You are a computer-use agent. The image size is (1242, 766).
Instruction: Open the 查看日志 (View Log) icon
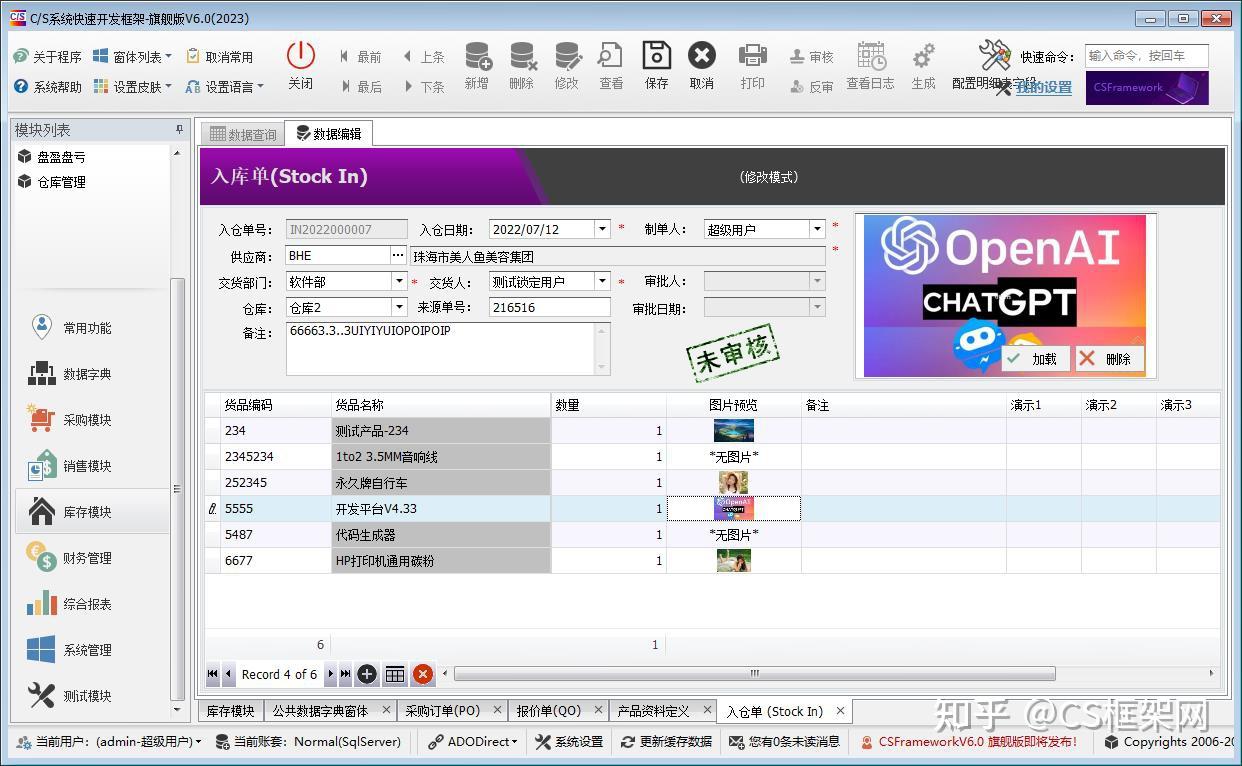(x=870, y=65)
